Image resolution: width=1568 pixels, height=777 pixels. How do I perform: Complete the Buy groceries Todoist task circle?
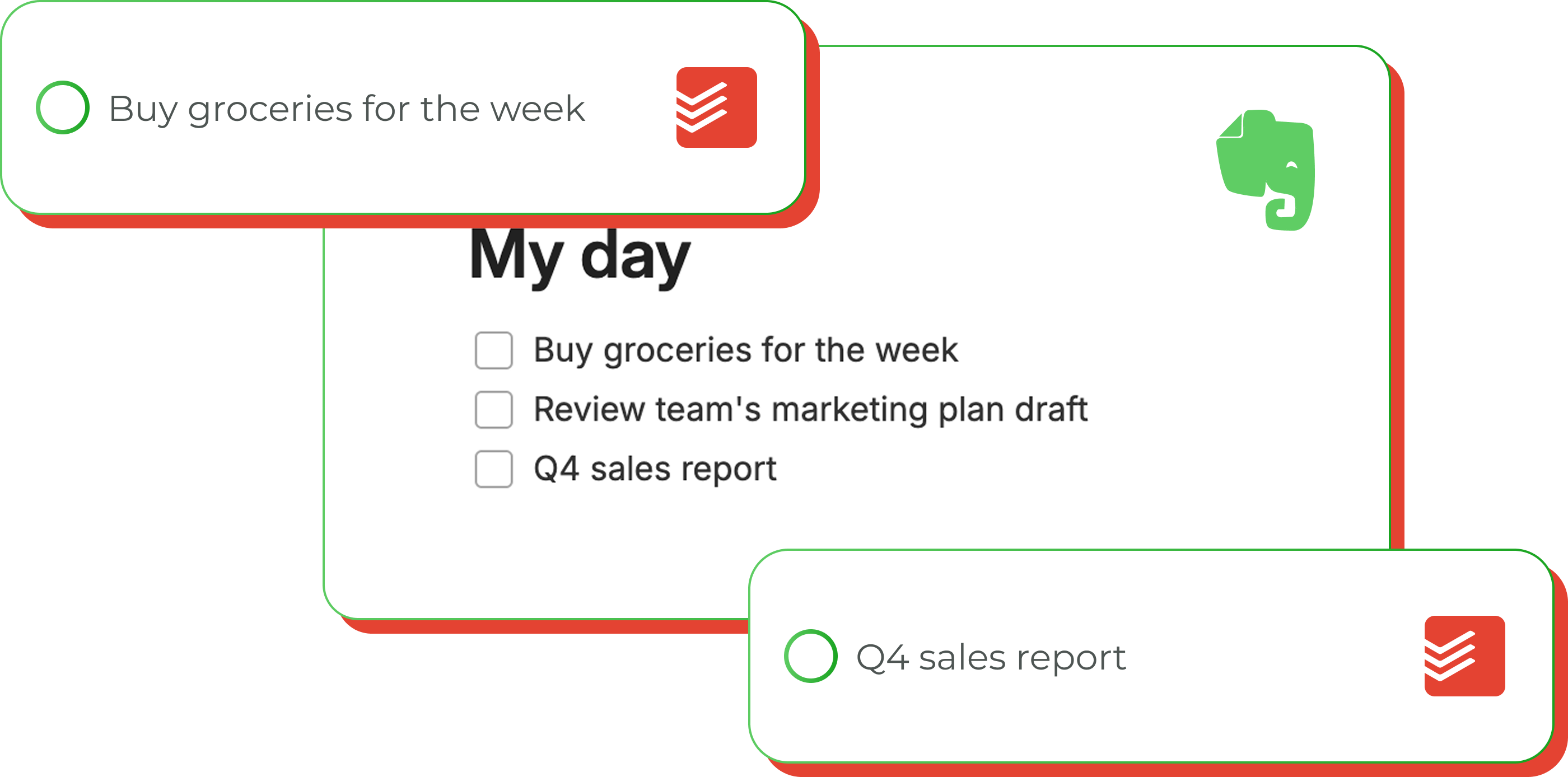pyautogui.click(x=63, y=107)
